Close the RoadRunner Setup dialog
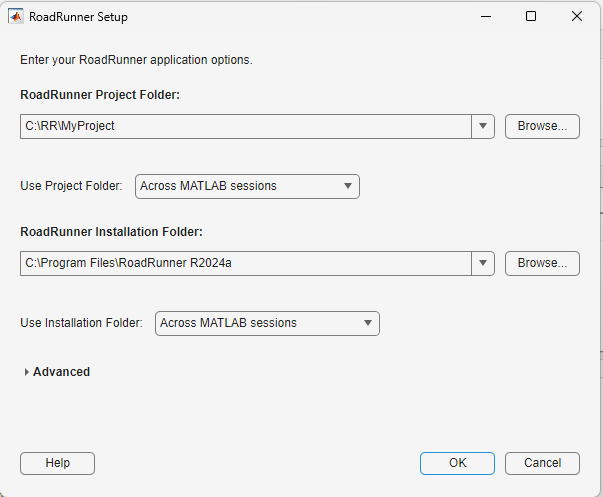 (x=577, y=17)
